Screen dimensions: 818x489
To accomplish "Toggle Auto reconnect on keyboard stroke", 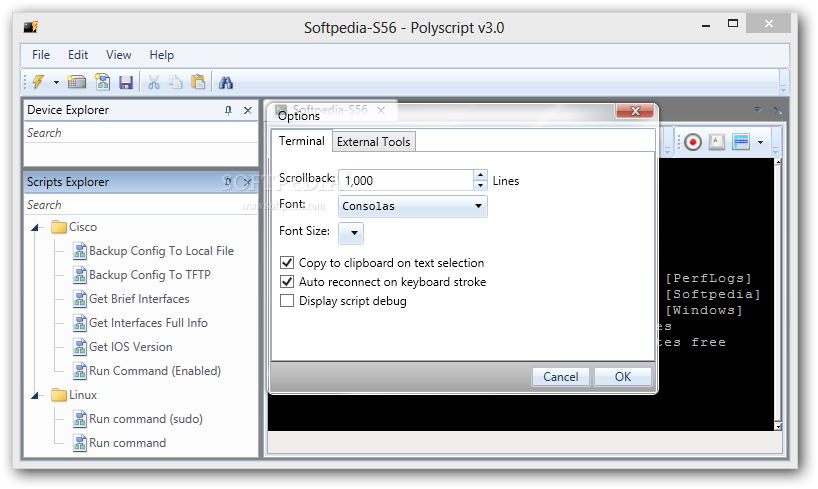I will click(287, 282).
